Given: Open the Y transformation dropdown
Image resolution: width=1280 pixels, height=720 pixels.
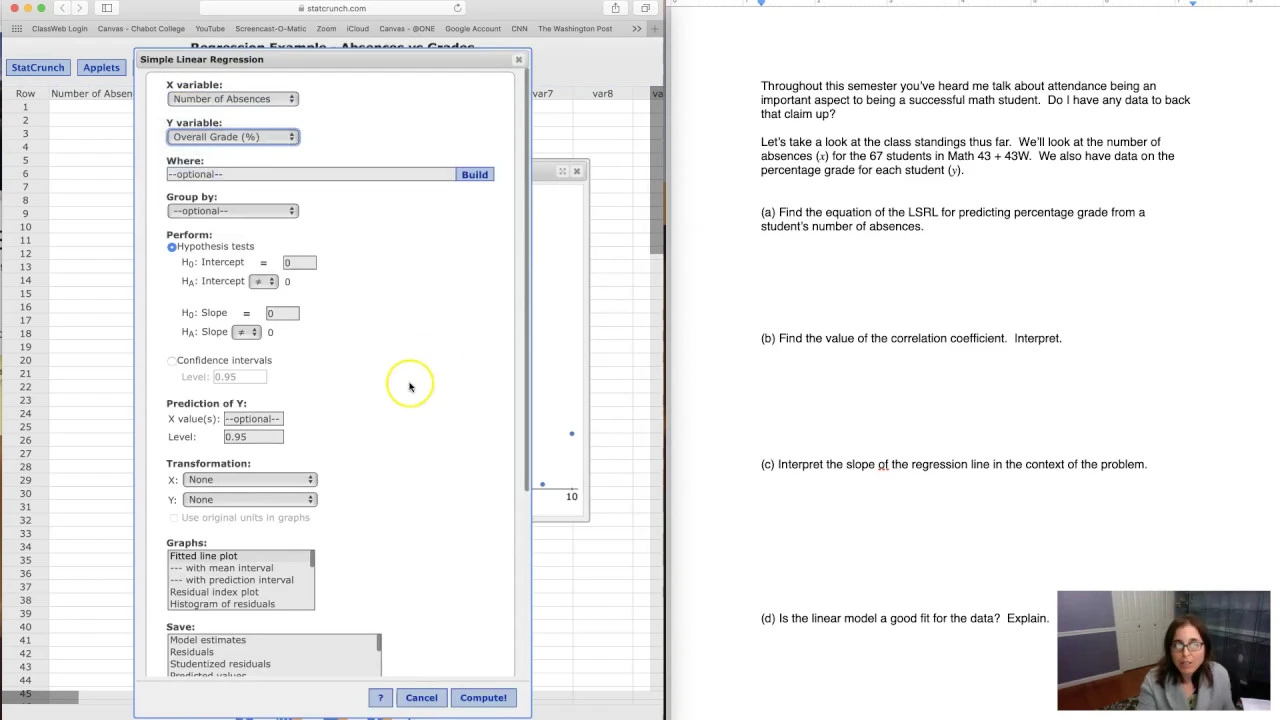Looking at the screenshot, I should 250,500.
